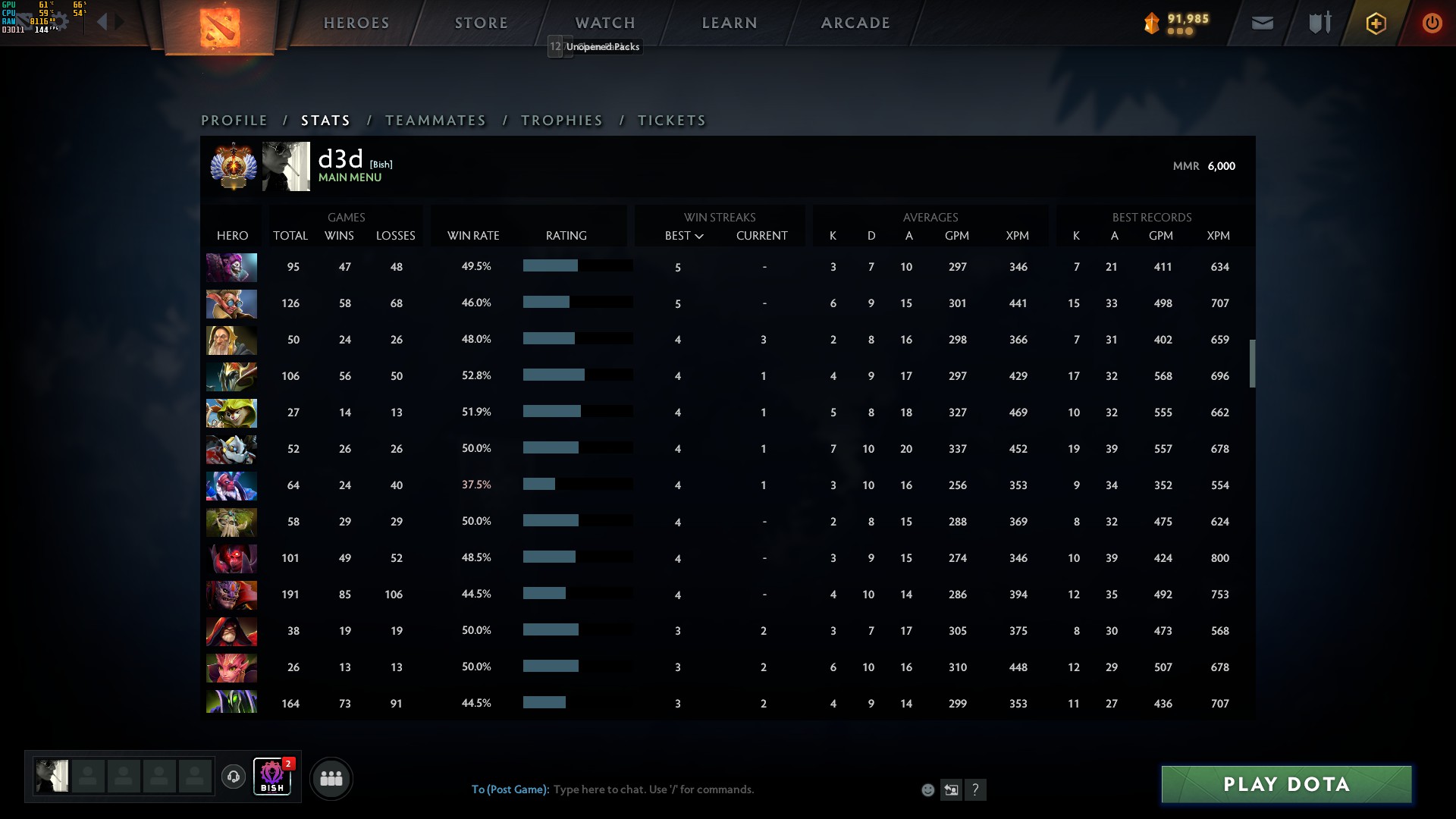Image resolution: width=1456 pixels, height=819 pixels.
Task: Open the mail envelope icon
Action: point(1262,24)
